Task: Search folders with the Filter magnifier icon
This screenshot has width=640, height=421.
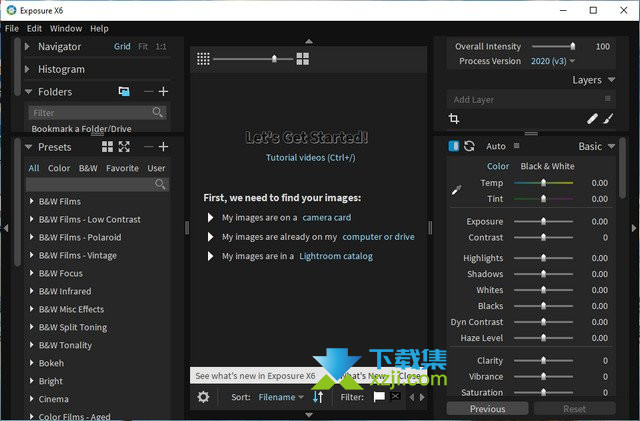Action: (158, 112)
